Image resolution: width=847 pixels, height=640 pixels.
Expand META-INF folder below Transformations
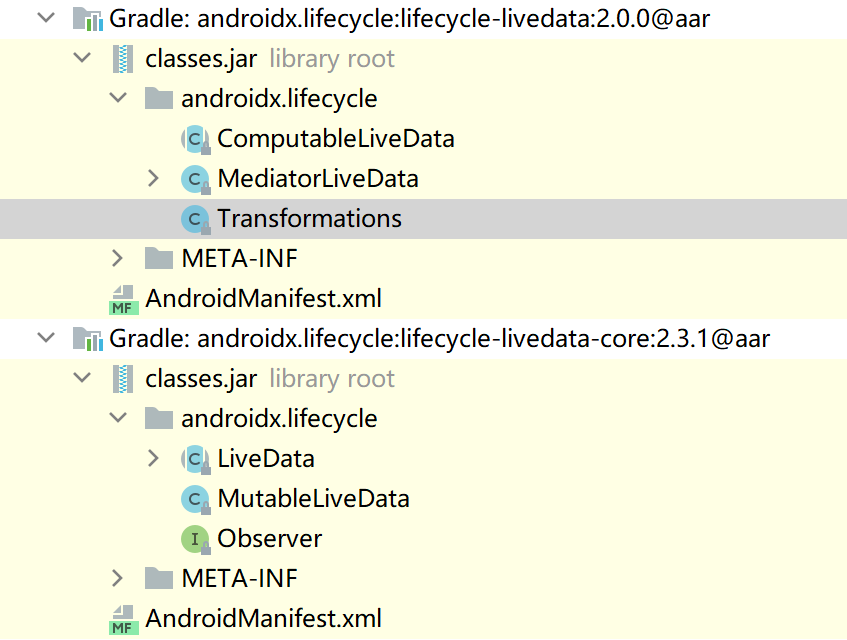click(118, 258)
